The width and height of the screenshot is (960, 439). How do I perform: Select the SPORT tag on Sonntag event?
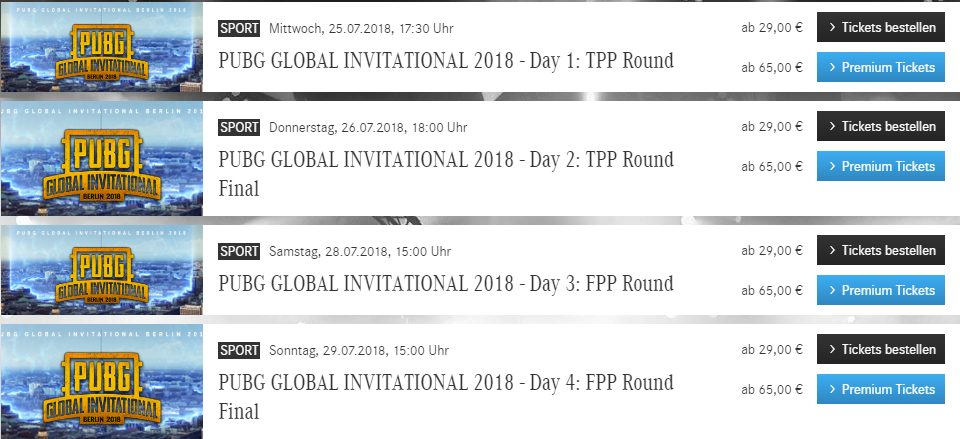tap(239, 350)
